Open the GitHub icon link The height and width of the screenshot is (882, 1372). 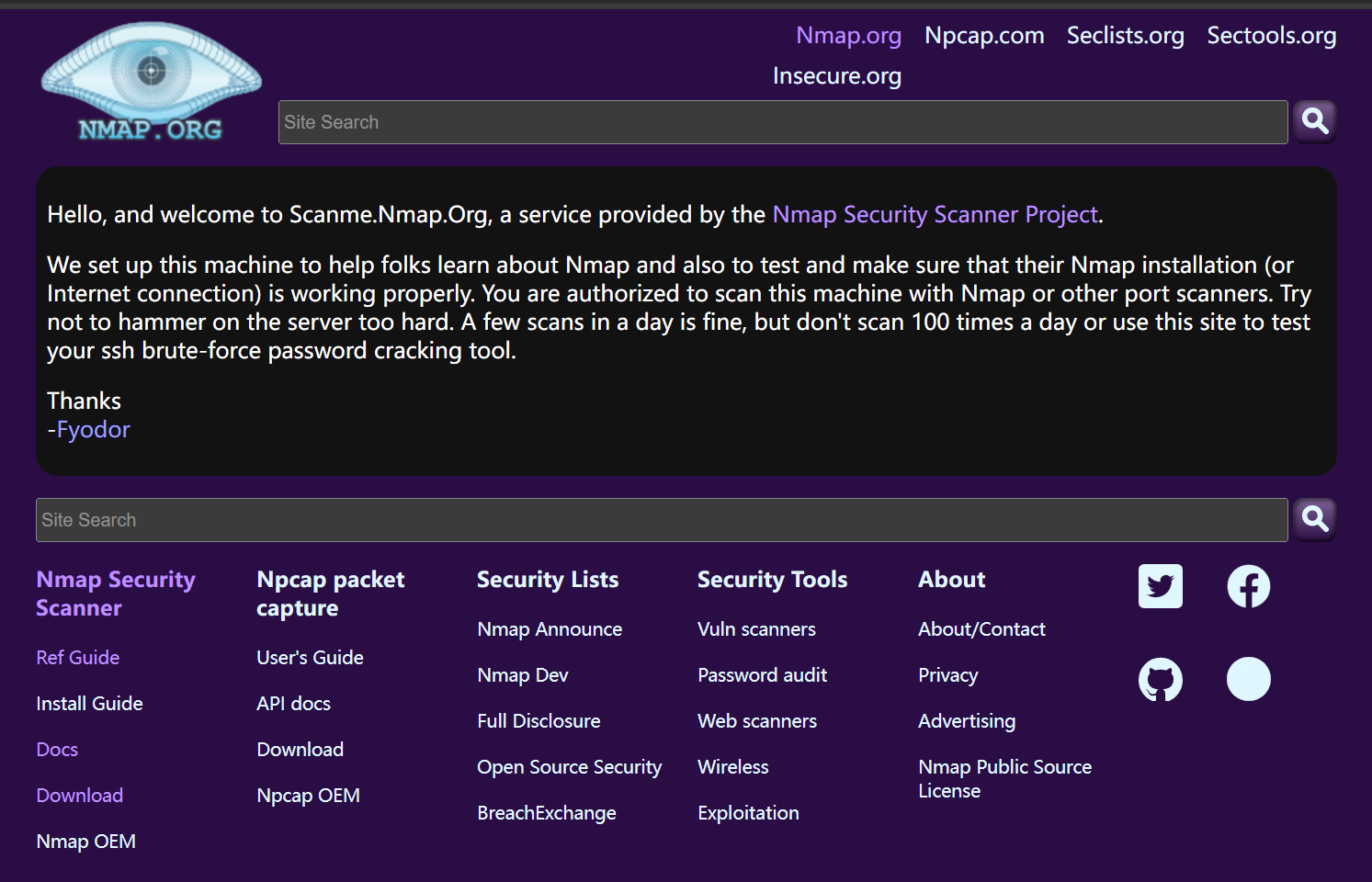pyautogui.click(x=1161, y=680)
